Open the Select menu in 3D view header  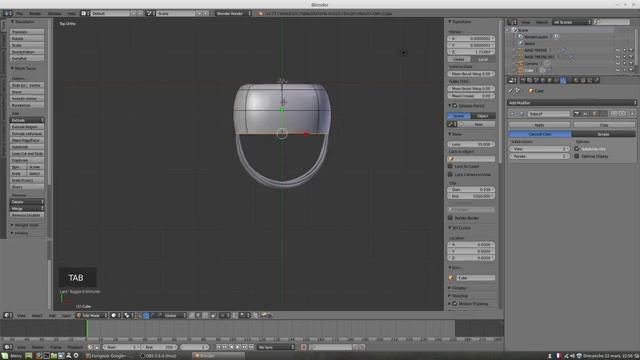click(37, 315)
